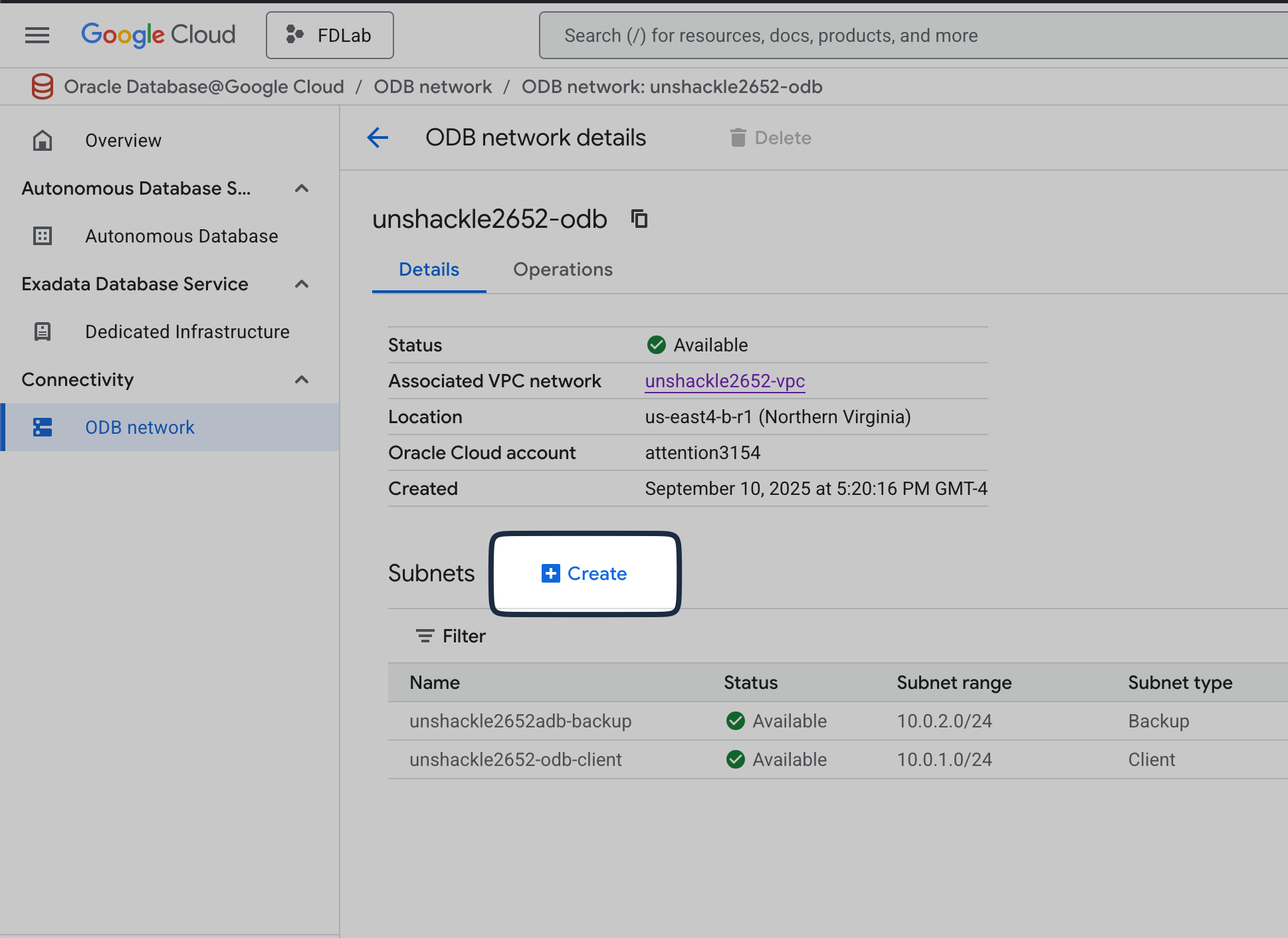This screenshot has width=1288, height=938.
Task: Click the Connectivity section header
Action: (78, 379)
